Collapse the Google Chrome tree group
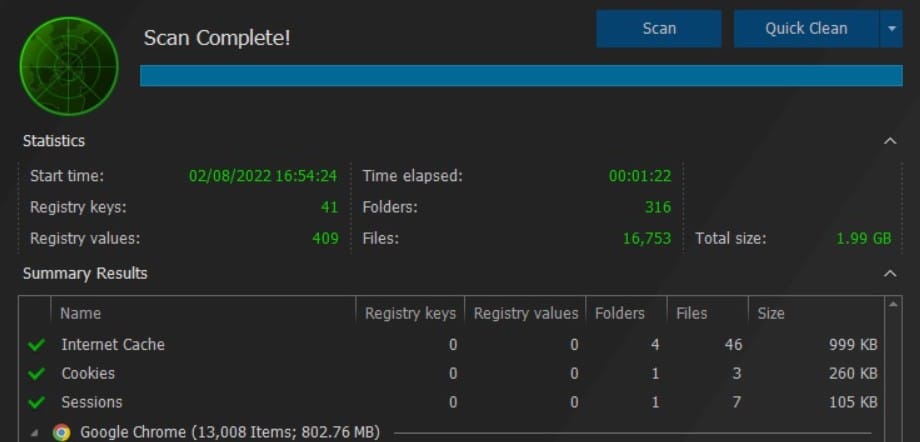The width and height of the screenshot is (920, 442). [35, 433]
